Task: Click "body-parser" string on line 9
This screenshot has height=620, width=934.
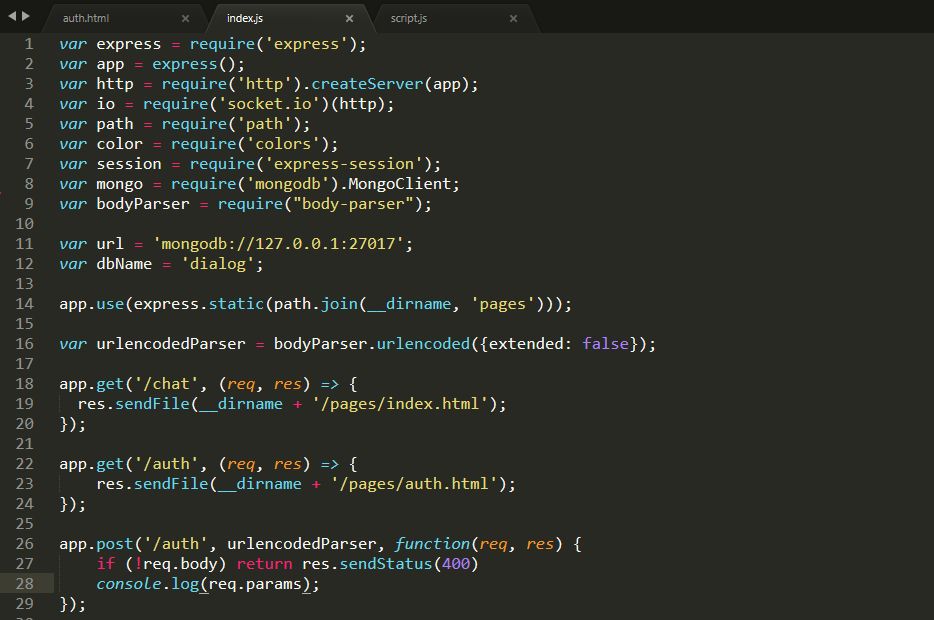Action: (353, 204)
